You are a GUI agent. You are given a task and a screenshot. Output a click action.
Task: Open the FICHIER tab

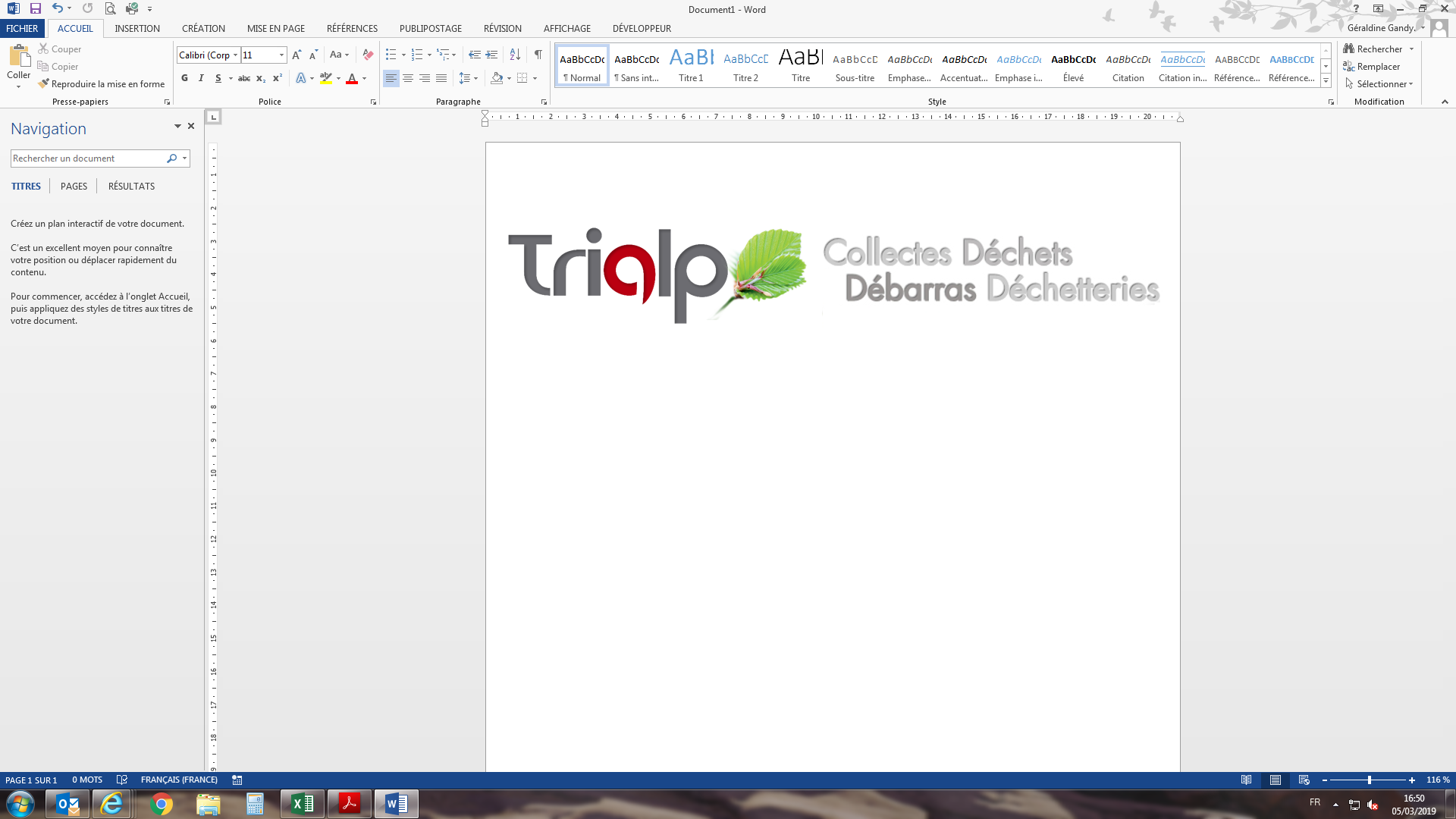click(x=22, y=29)
